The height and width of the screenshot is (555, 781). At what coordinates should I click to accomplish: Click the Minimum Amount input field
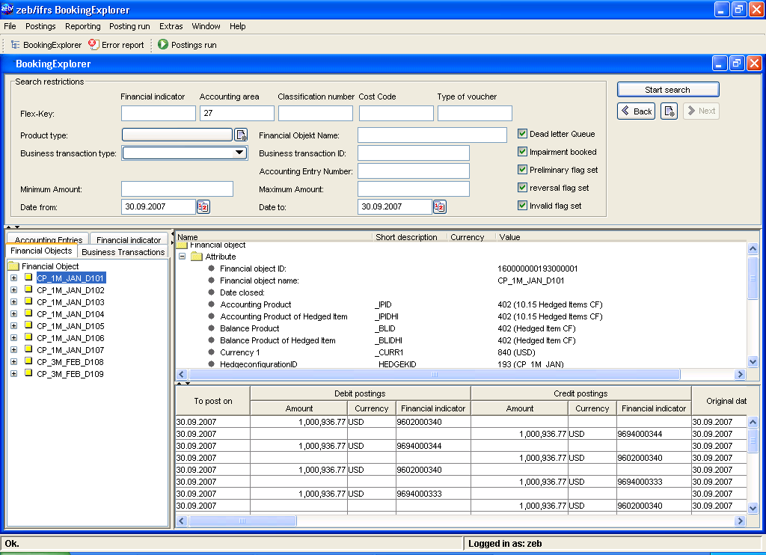177,189
